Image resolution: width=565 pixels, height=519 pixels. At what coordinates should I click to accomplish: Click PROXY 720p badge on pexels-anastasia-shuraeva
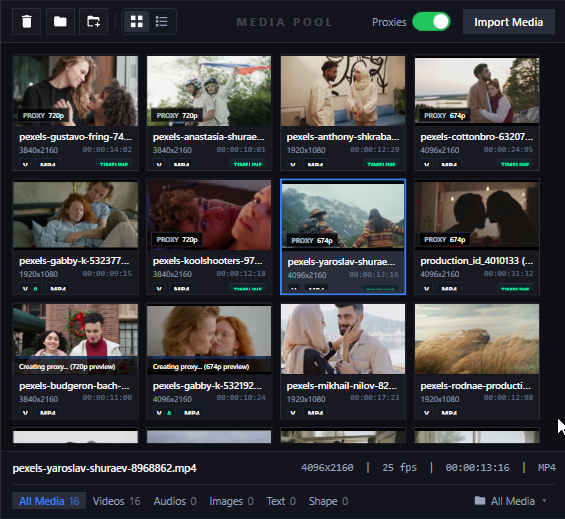point(177,116)
